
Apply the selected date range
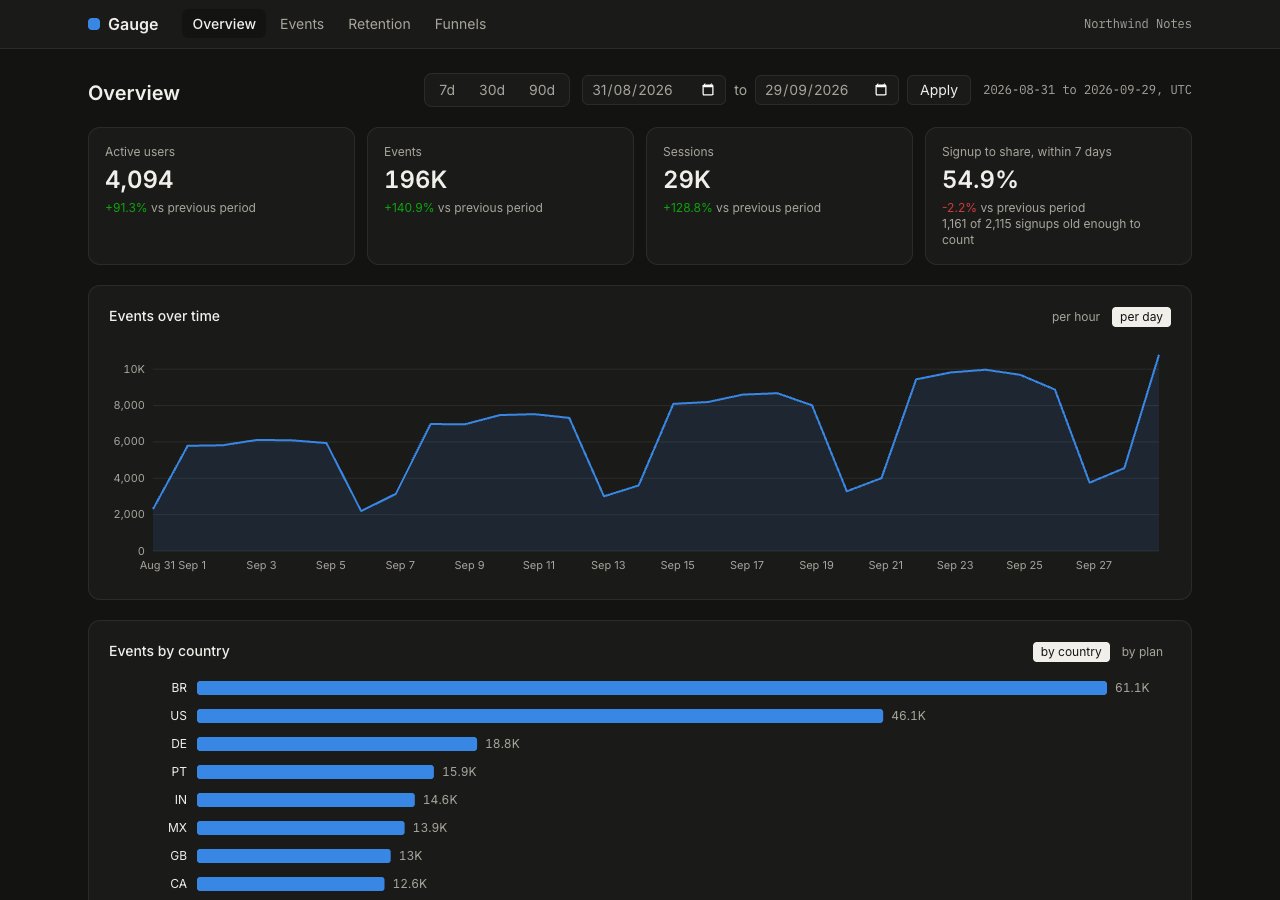point(939,90)
